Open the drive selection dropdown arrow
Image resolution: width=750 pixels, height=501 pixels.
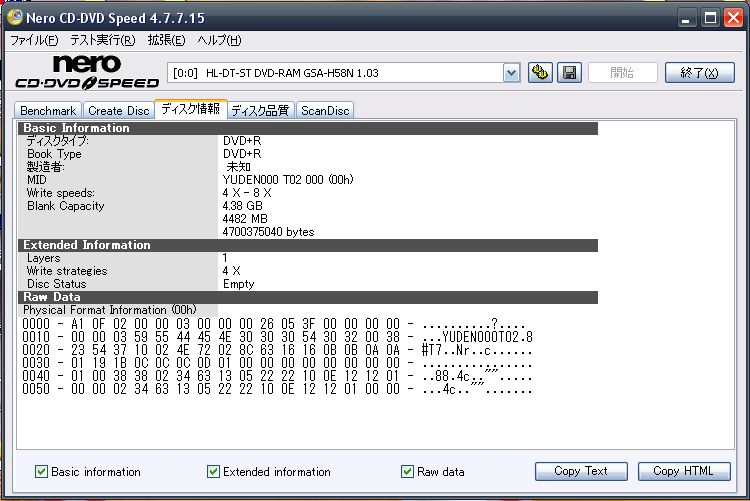(511, 73)
